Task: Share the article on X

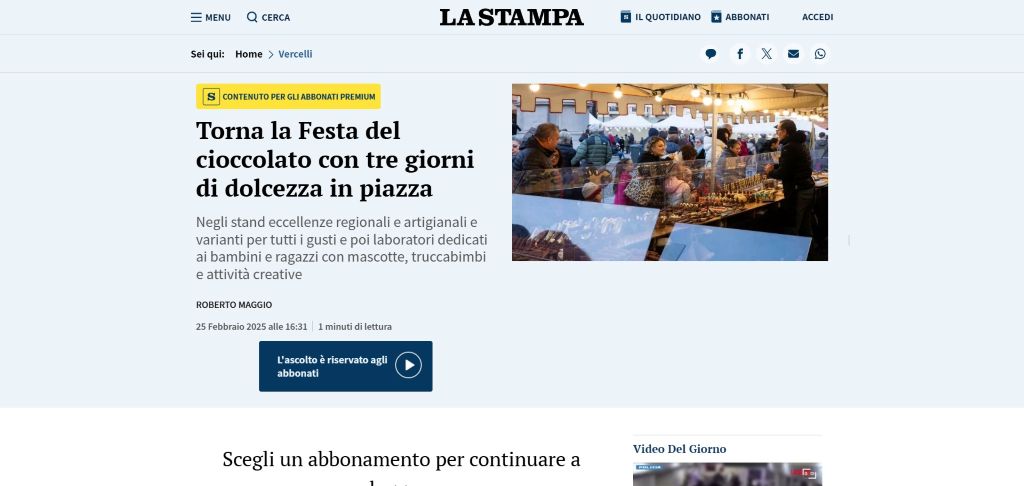Action: 767,54
